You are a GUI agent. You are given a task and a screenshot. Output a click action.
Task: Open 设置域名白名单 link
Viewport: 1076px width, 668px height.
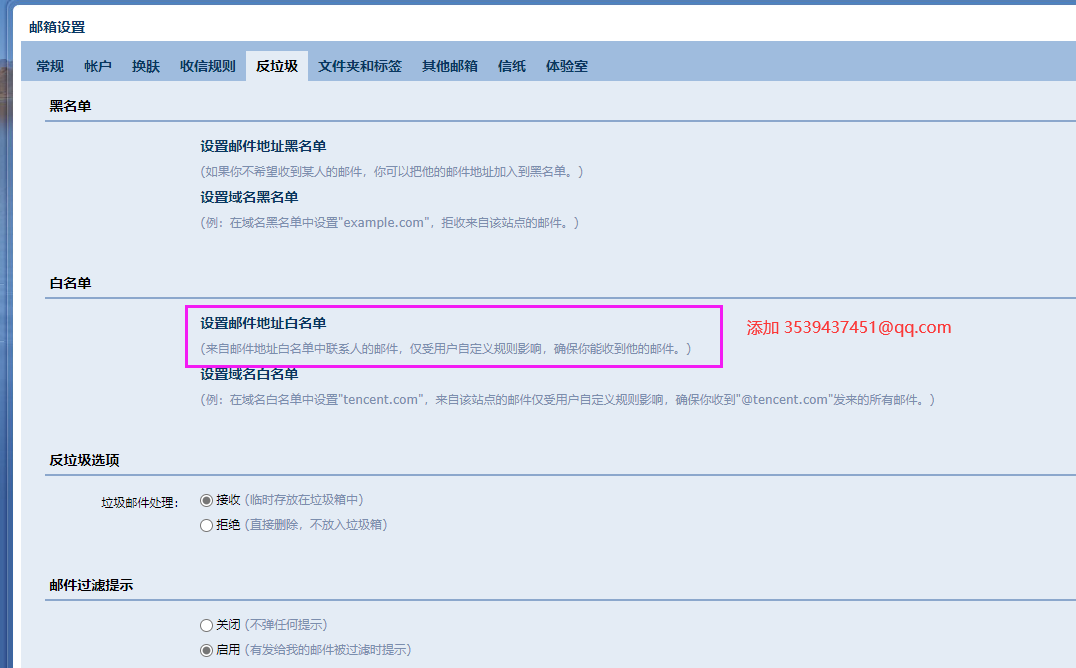[249, 374]
